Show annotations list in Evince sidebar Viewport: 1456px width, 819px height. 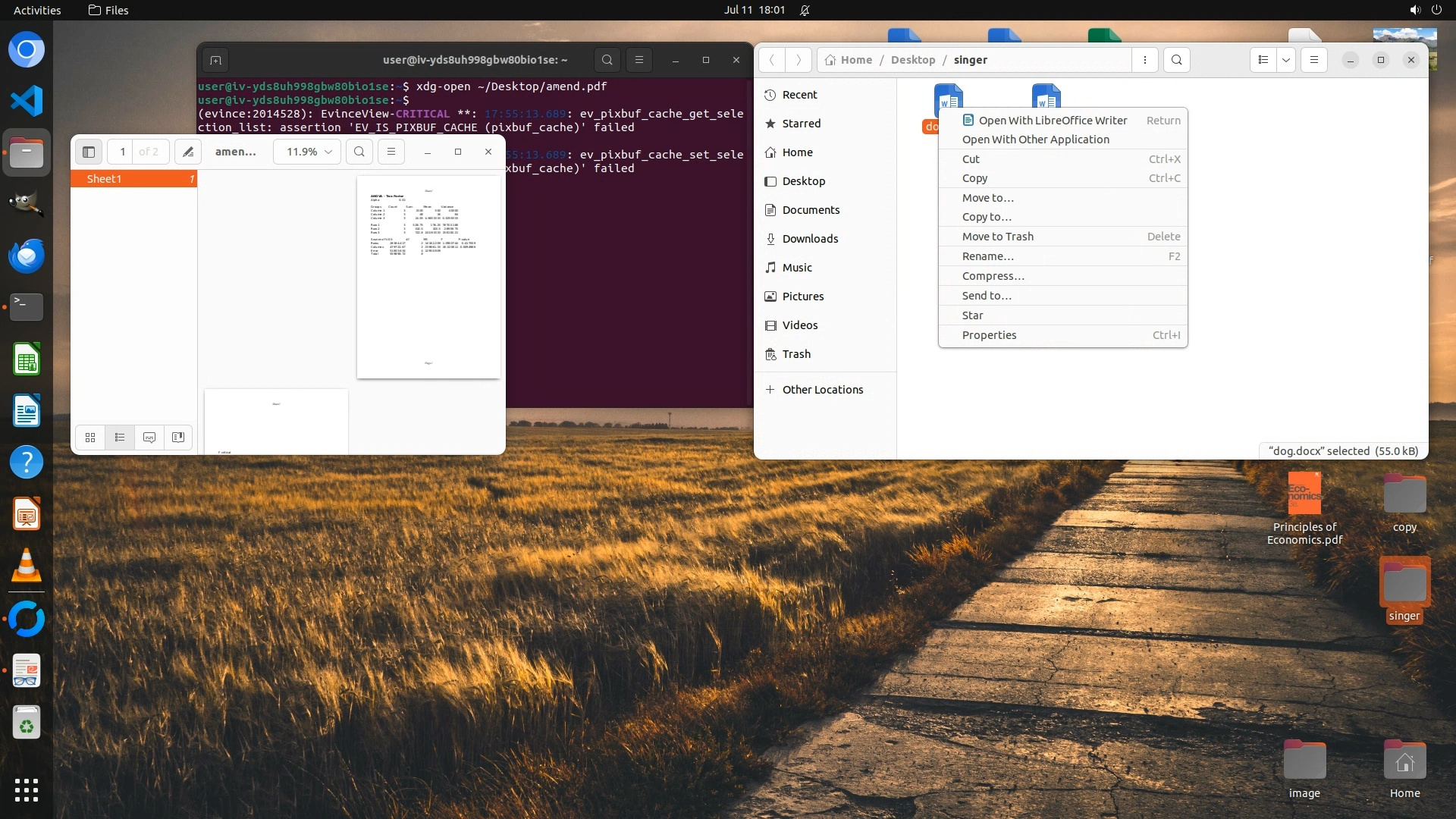tap(149, 438)
